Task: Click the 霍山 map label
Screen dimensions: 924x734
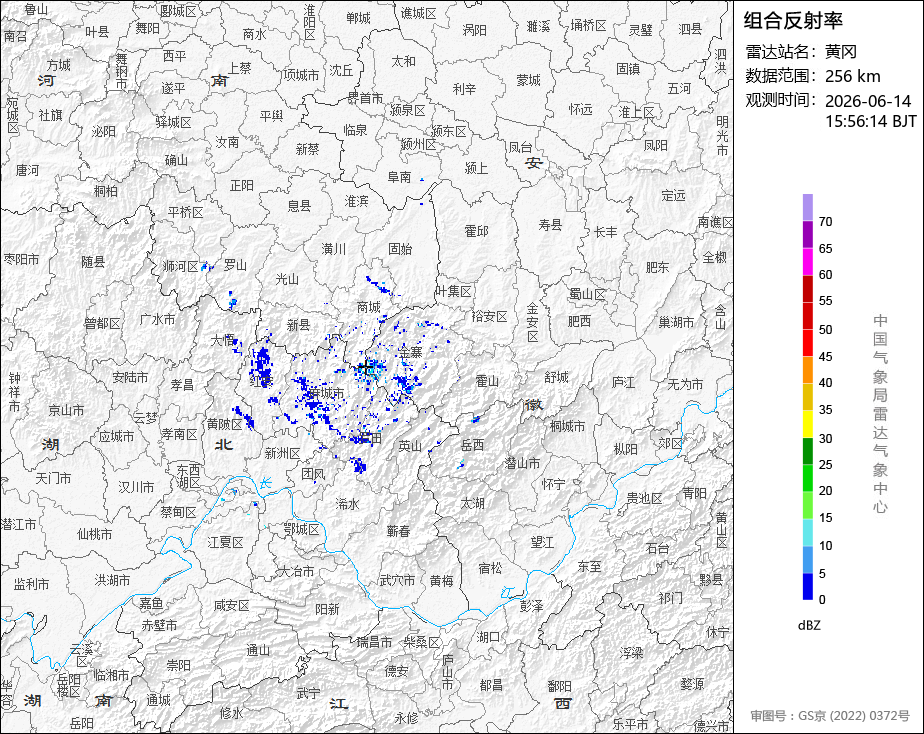Action: coord(487,381)
